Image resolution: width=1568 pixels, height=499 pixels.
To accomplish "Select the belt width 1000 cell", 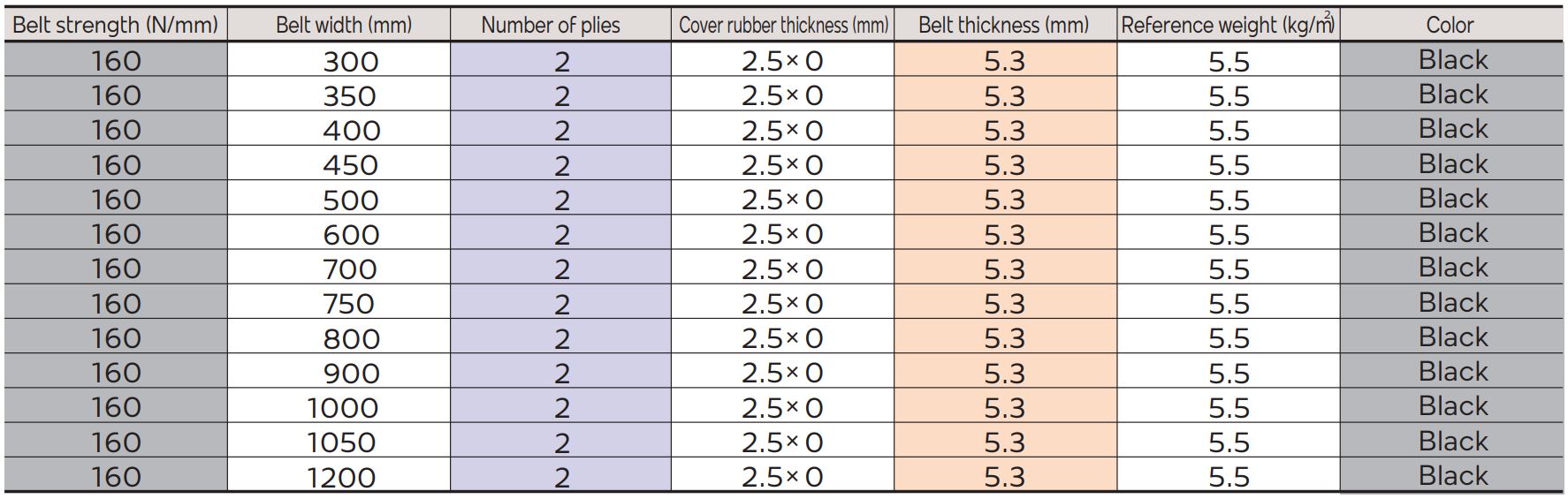I will click(339, 407).
